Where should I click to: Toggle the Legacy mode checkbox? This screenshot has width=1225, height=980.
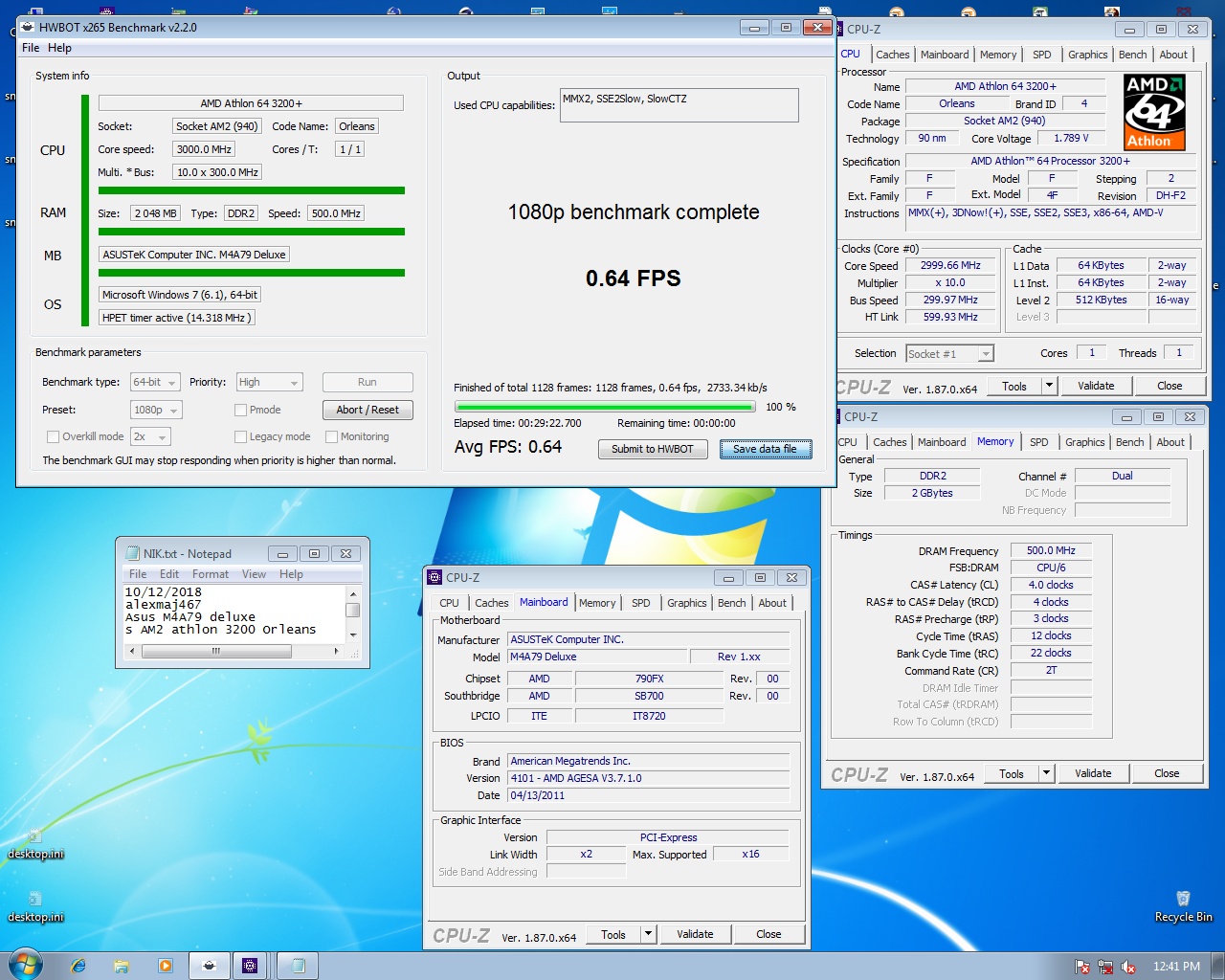(241, 436)
